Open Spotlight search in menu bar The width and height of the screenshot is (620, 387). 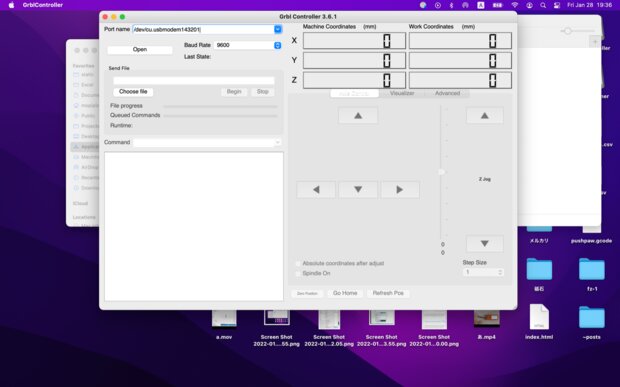pos(543,5)
